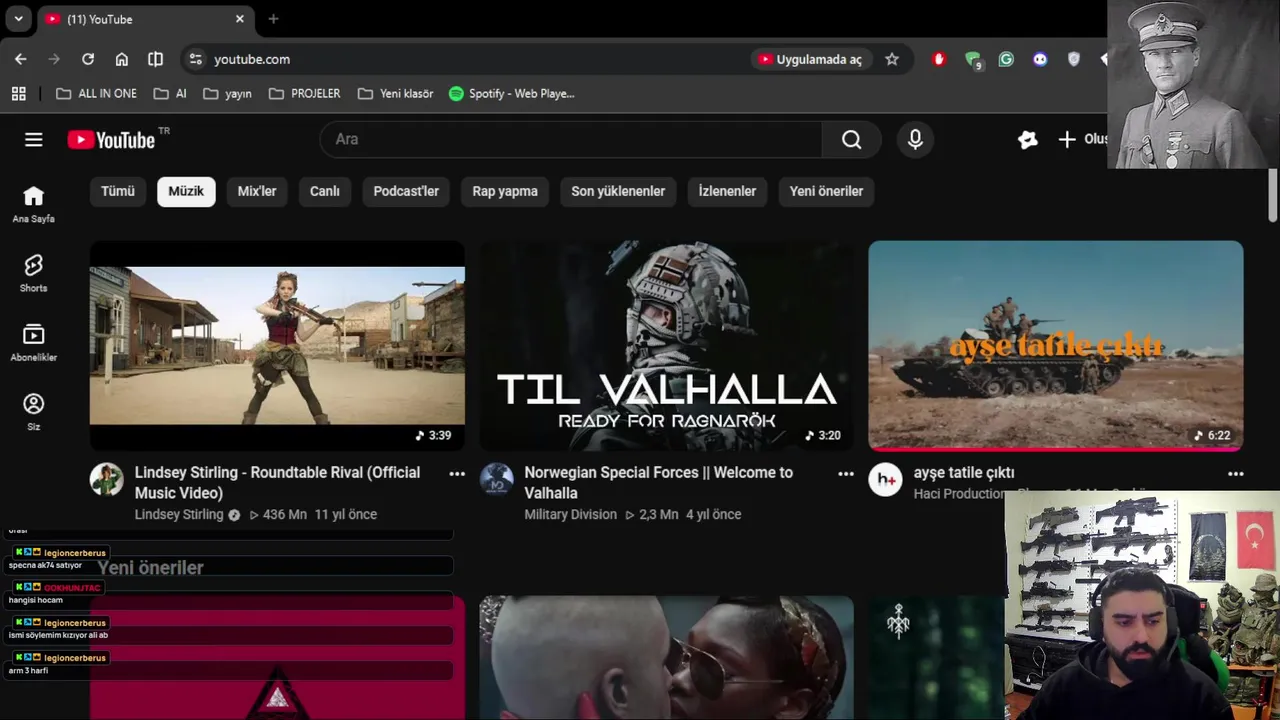Click the page vertical scrollbar
Screen dimensions: 1280x720
pyautogui.click(x=1273, y=197)
